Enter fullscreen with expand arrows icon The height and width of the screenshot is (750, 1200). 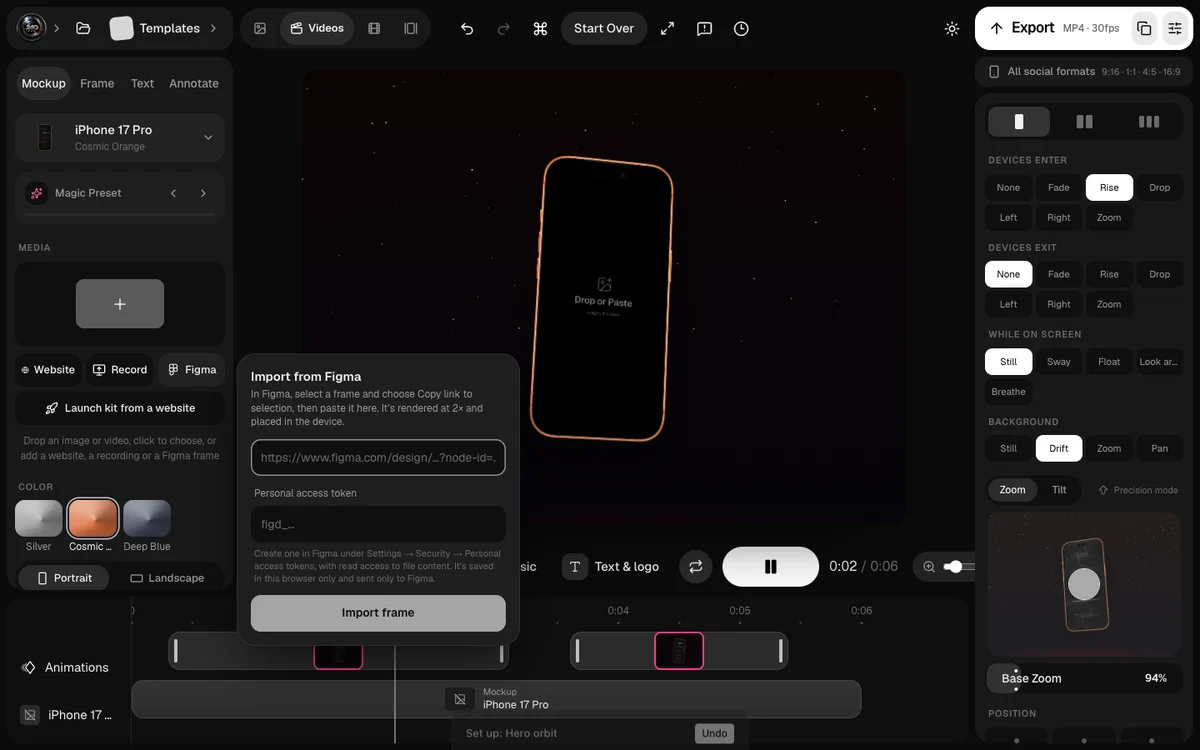tap(667, 28)
